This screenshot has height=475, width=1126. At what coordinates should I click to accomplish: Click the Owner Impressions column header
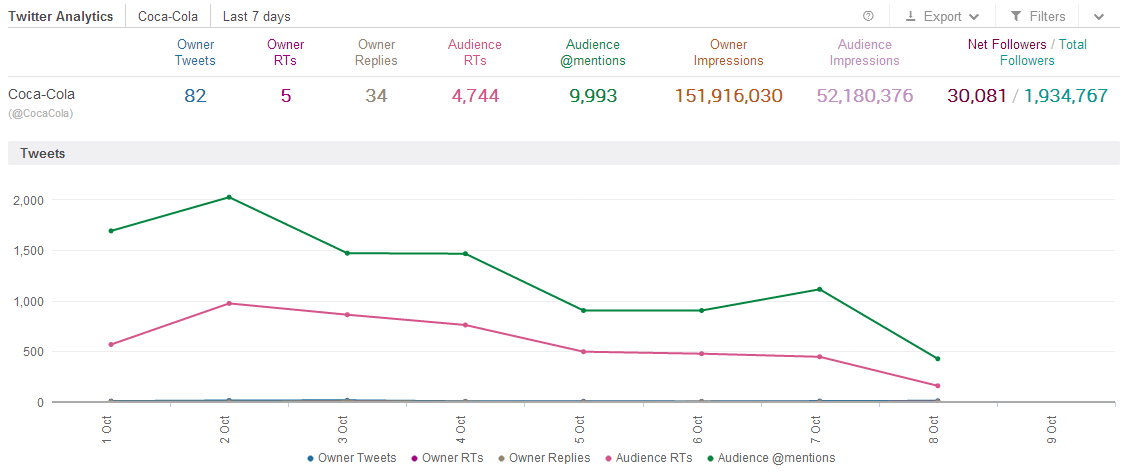pyautogui.click(x=728, y=53)
